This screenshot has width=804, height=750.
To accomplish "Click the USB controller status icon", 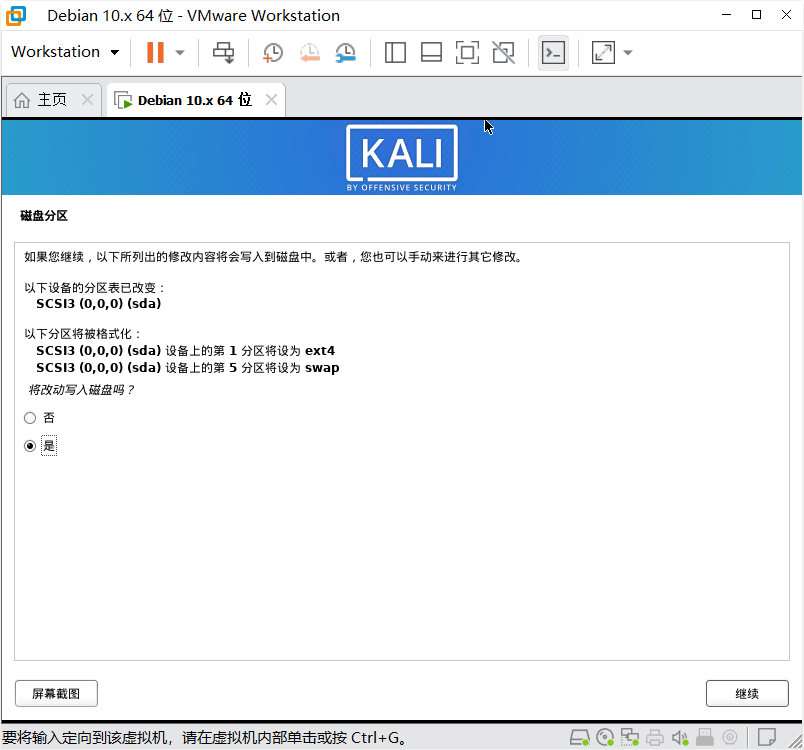I will click(x=705, y=737).
